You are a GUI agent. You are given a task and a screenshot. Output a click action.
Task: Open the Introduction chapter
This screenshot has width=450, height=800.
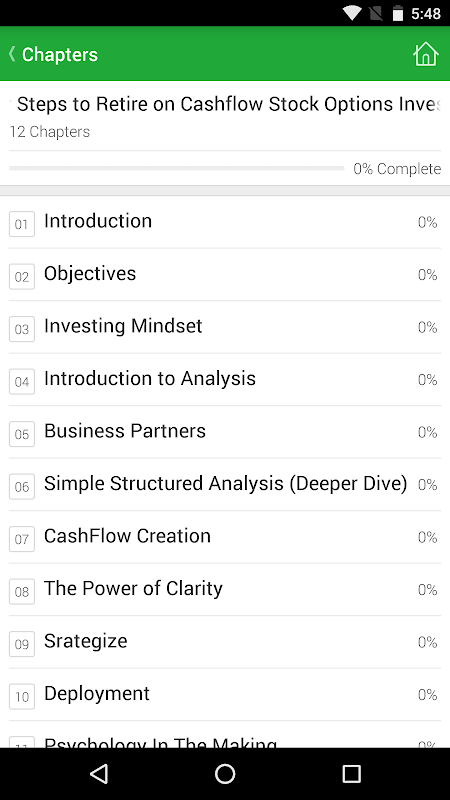tap(225, 222)
